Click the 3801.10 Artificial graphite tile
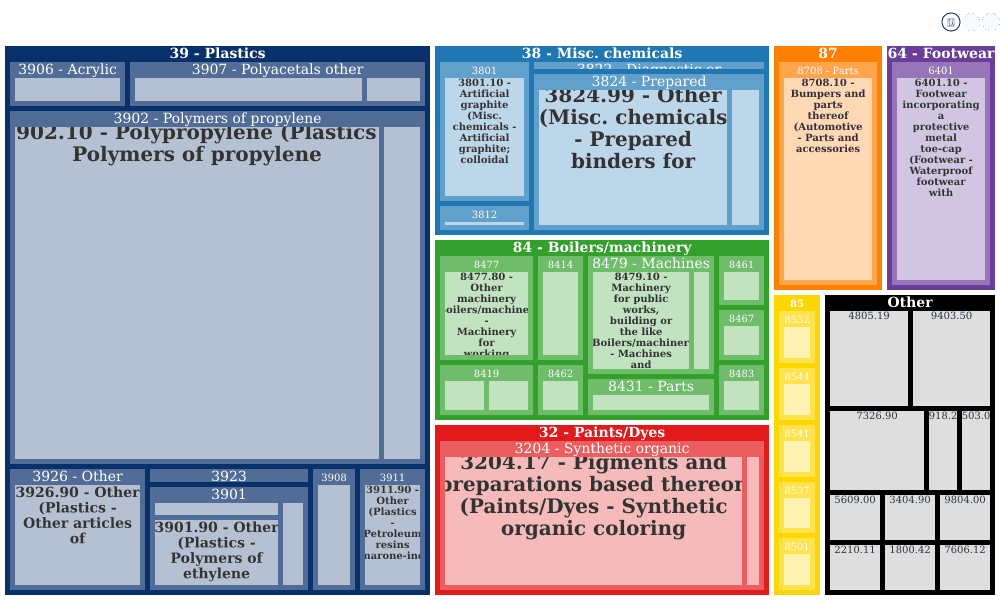The width and height of the screenshot is (1000, 600). (x=484, y=137)
